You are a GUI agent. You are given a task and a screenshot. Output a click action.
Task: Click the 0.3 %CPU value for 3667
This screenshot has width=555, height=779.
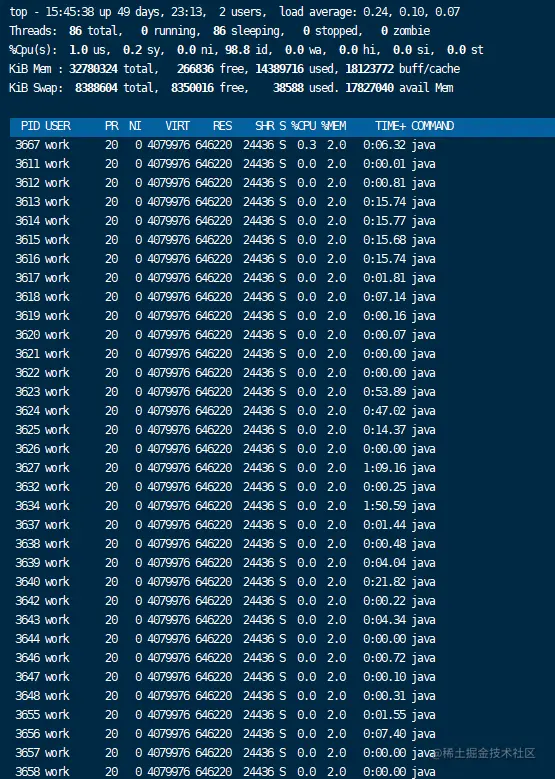pos(307,145)
